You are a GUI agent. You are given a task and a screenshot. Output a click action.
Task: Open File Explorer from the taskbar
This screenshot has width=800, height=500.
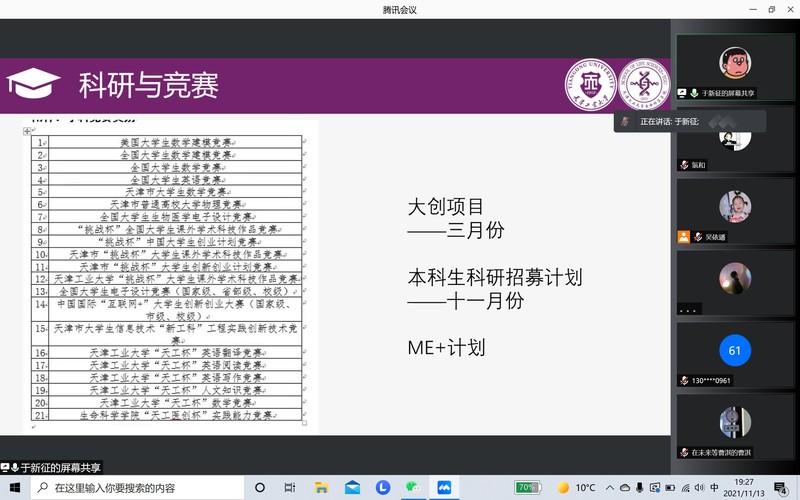321,488
